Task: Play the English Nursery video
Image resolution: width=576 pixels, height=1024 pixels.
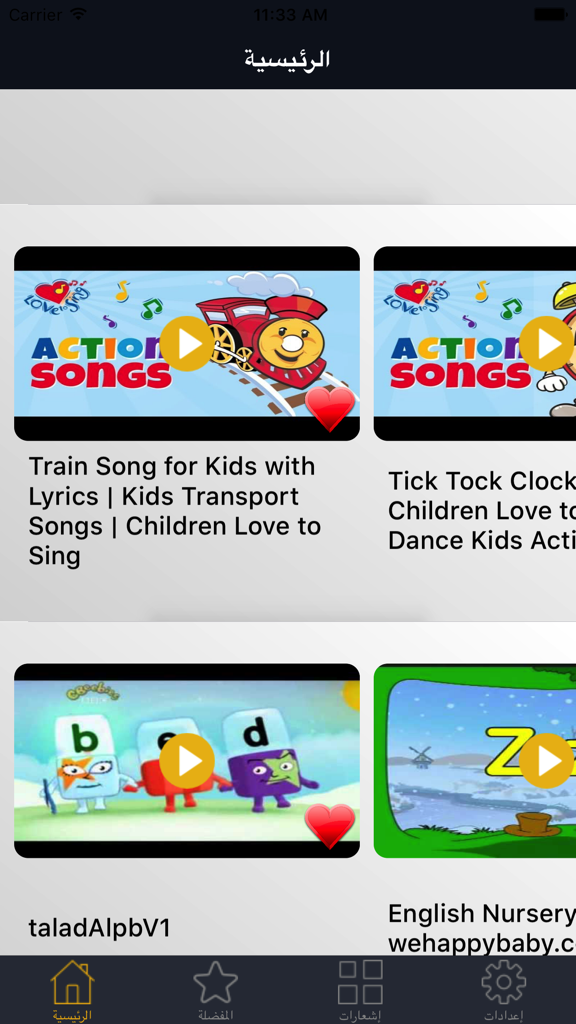Action: (547, 761)
